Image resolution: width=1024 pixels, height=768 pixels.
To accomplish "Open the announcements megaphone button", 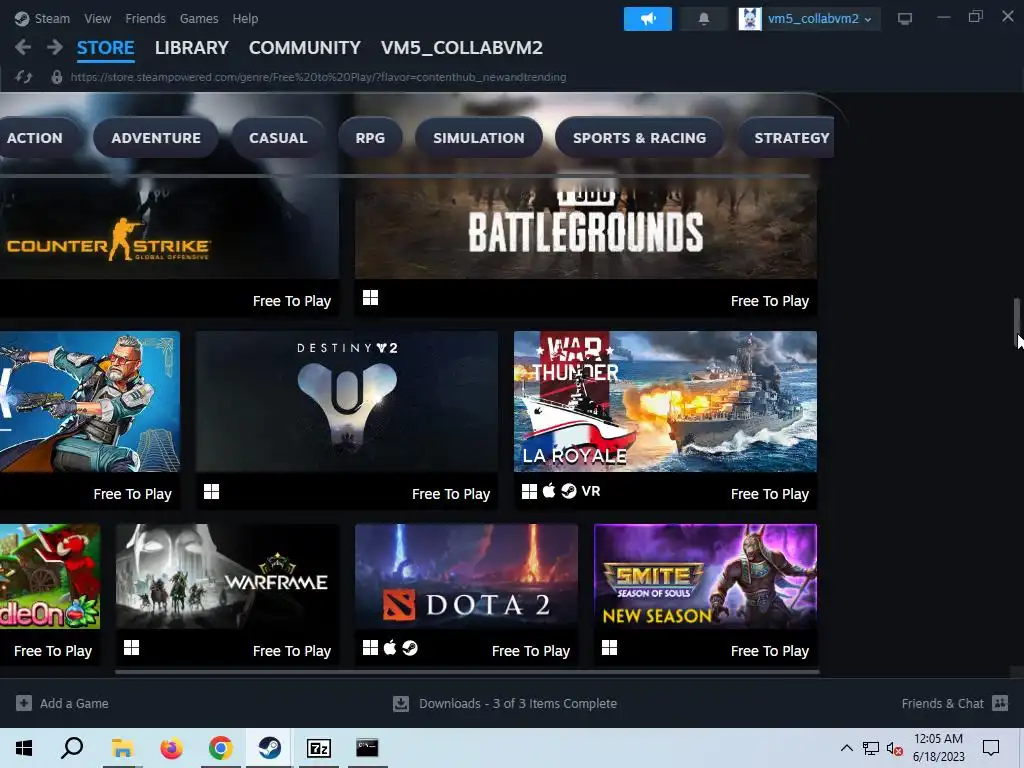I will coord(647,19).
